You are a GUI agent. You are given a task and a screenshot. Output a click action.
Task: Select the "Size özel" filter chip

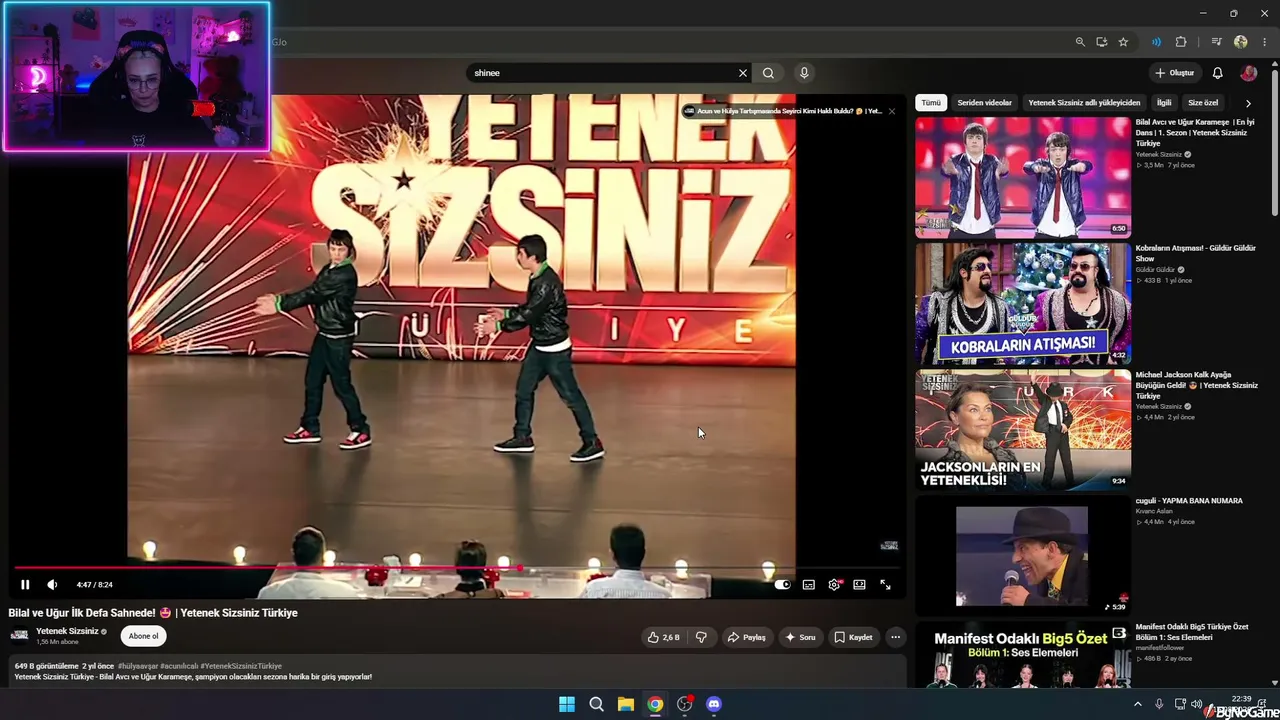pyautogui.click(x=1203, y=103)
